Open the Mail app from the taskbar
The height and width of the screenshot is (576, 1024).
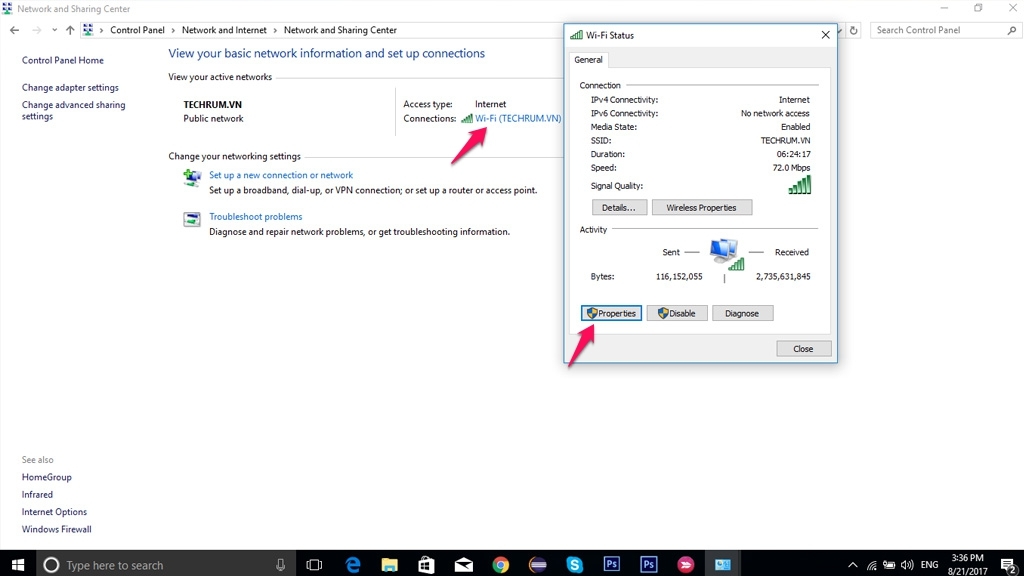(x=463, y=564)
